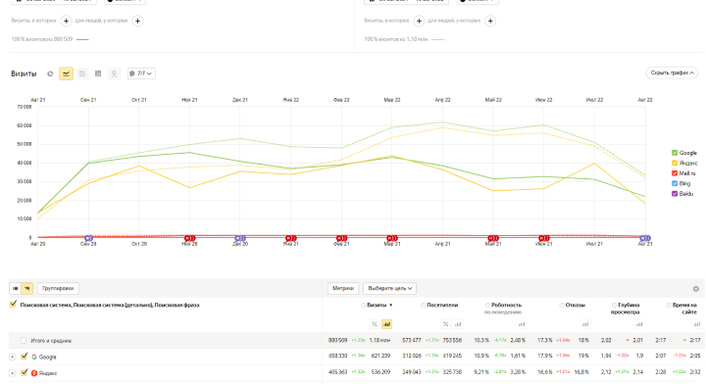This screenshot has width=706, height=384.
Task: Add visit condition to left segment
Action: tap(66, 21)
